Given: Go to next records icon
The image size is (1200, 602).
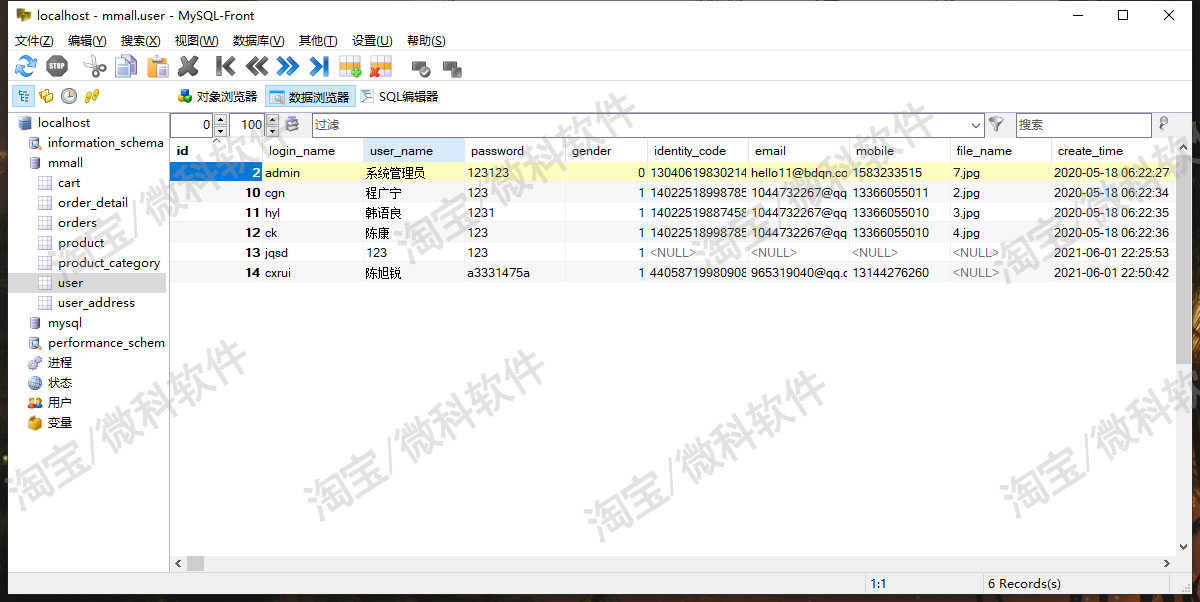Looking at the screenshot, I should point(288,67).
